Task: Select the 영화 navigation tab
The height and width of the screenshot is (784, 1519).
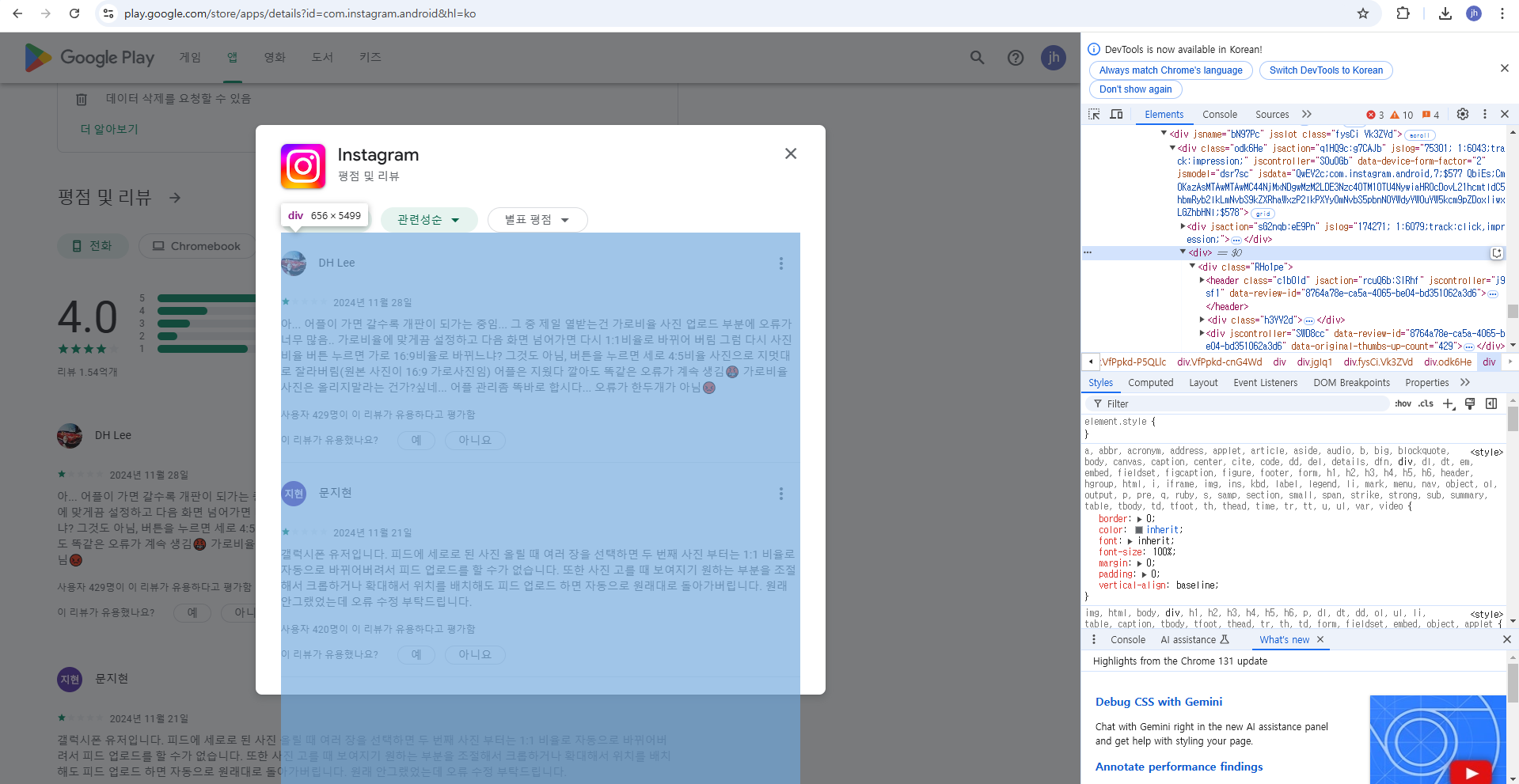Action: 275,58
